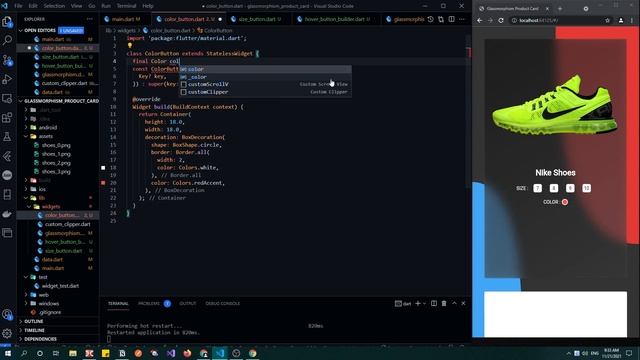Viewport: 640px width, 360px height.
Task: Select size 8 in product card
Action: (x=554, y=188)
